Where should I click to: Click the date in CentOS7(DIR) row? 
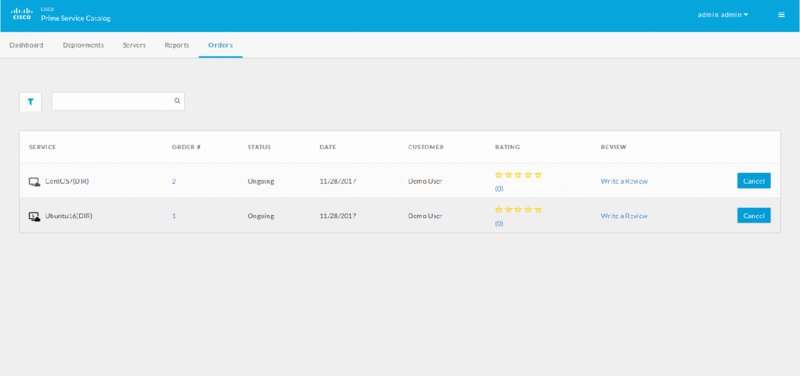tap(338, 181)
